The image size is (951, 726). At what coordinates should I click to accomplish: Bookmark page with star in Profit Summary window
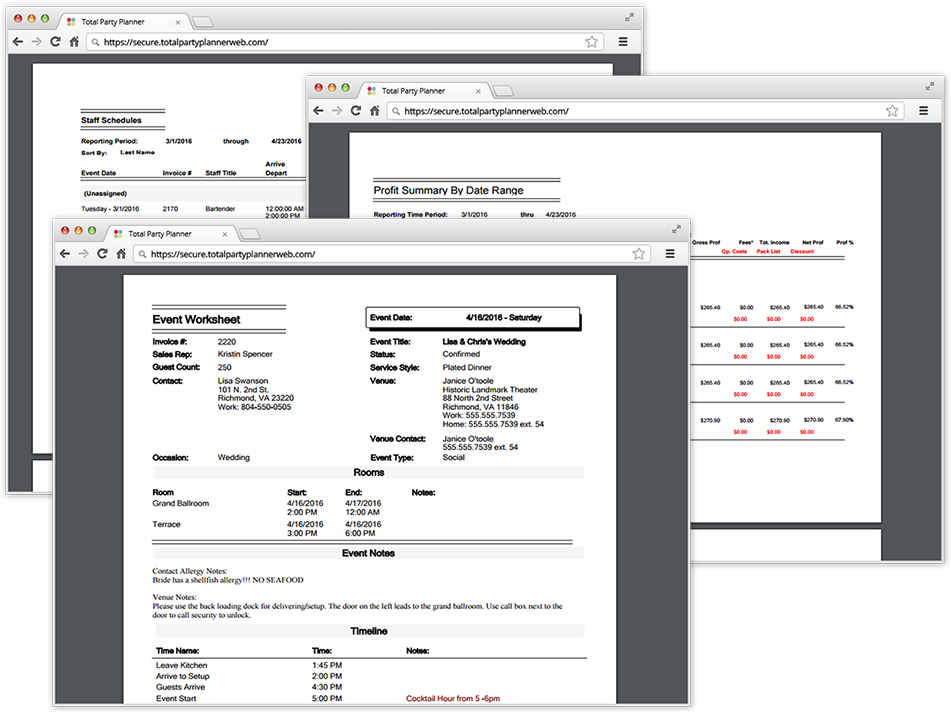tap(892, 110)
